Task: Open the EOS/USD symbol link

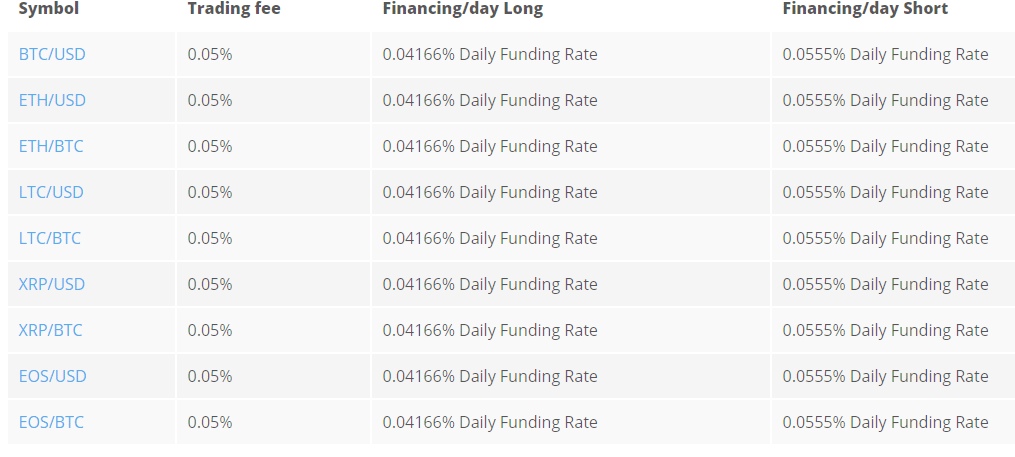Action: point(53,376)
